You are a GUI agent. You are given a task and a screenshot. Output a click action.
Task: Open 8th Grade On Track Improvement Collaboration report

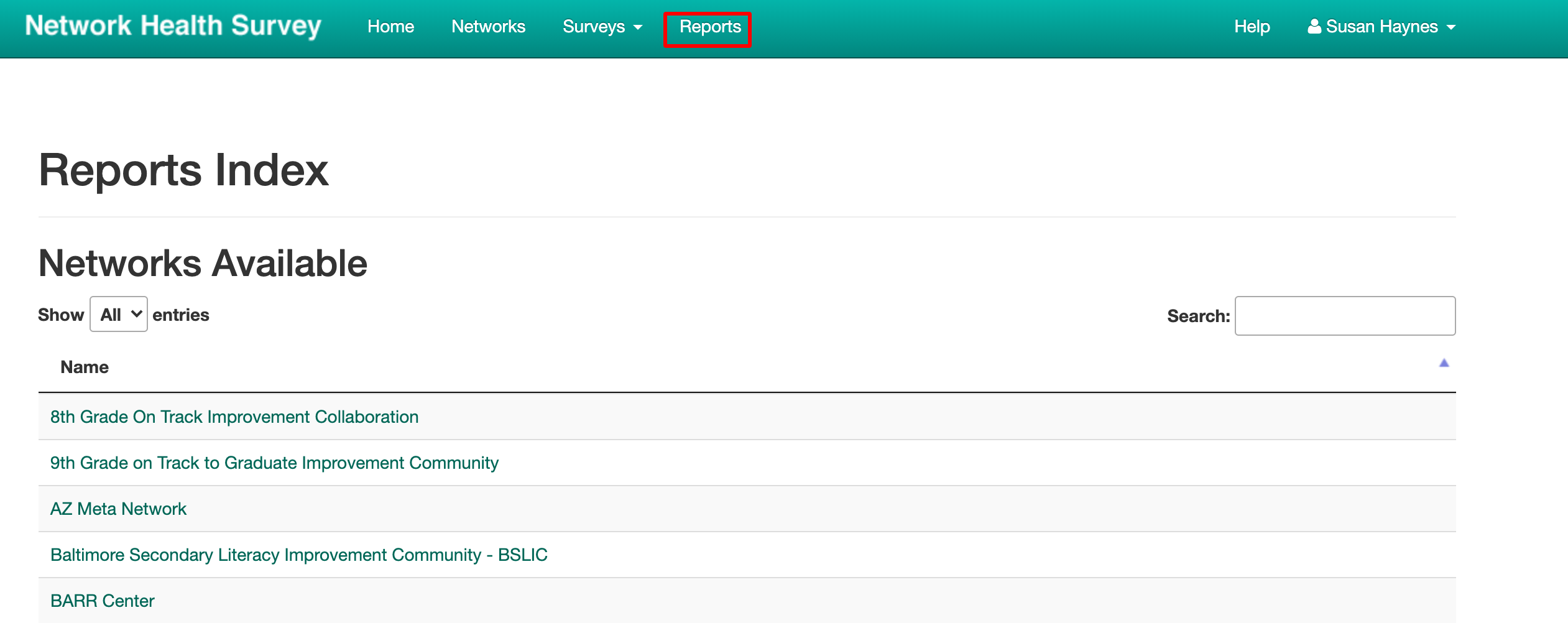tap(234, 417)
